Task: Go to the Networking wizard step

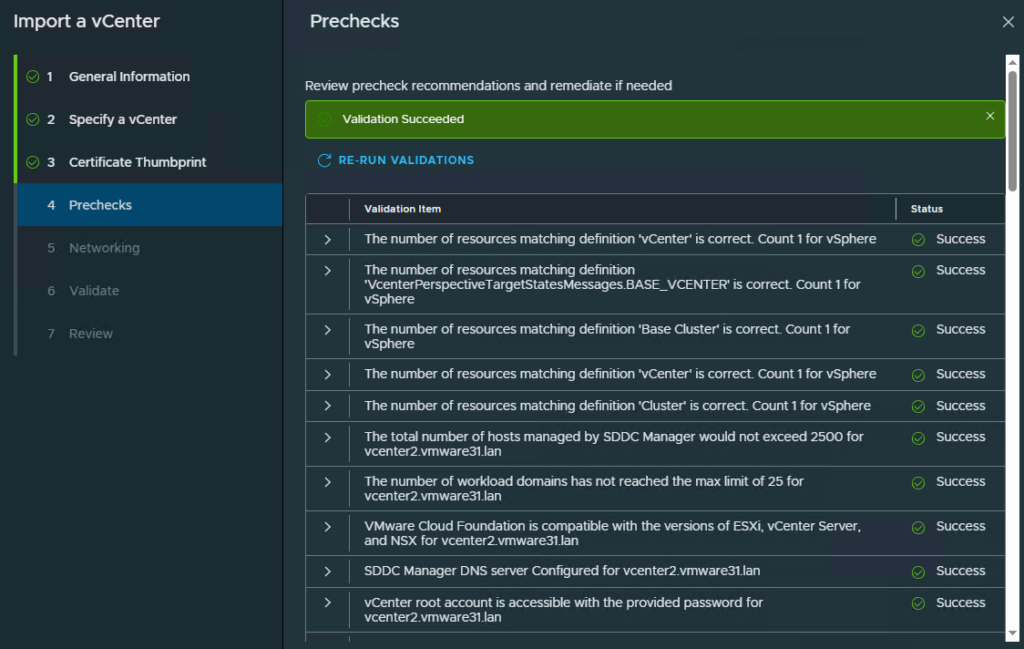Action: 104,248
